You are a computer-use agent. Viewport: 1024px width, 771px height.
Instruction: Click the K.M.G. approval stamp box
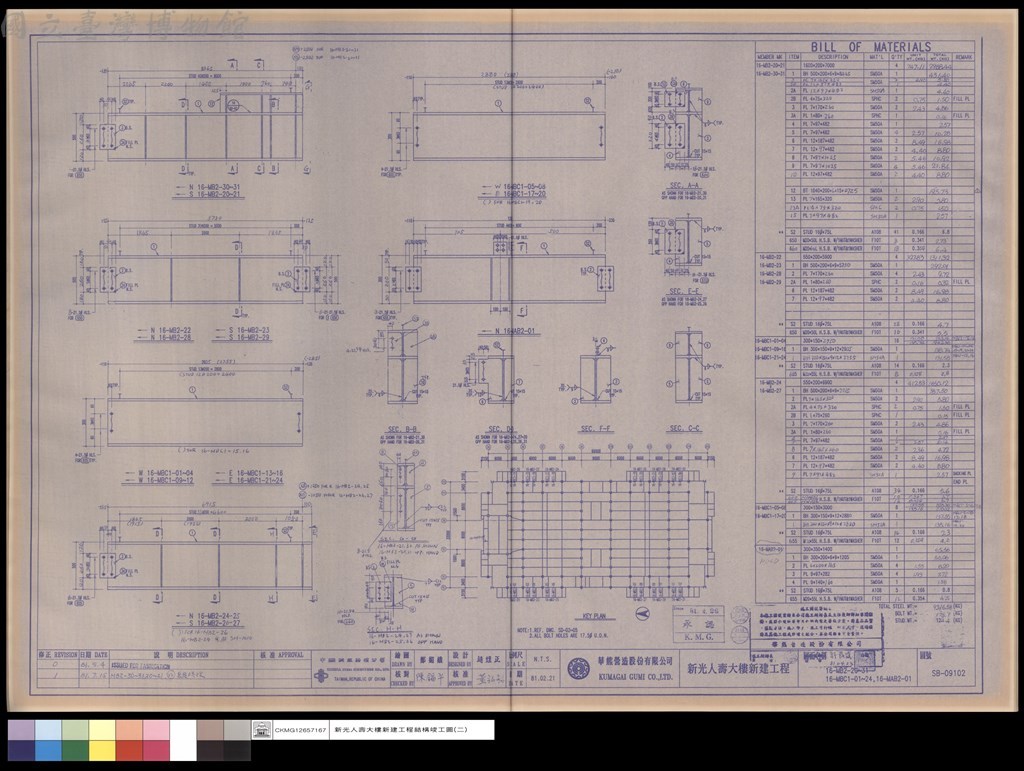pos(697,625)
